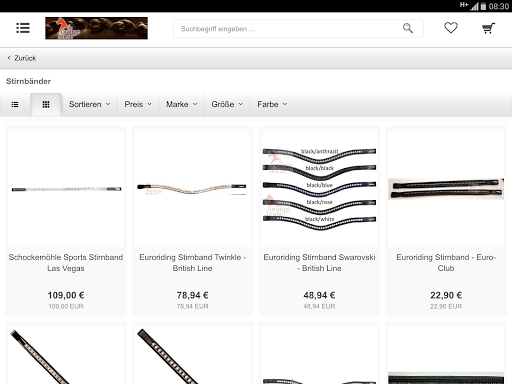This screenshot has width=512, height=384.
Task: Select the Swarovski British Line color variants image
Action: coord(319,189)
